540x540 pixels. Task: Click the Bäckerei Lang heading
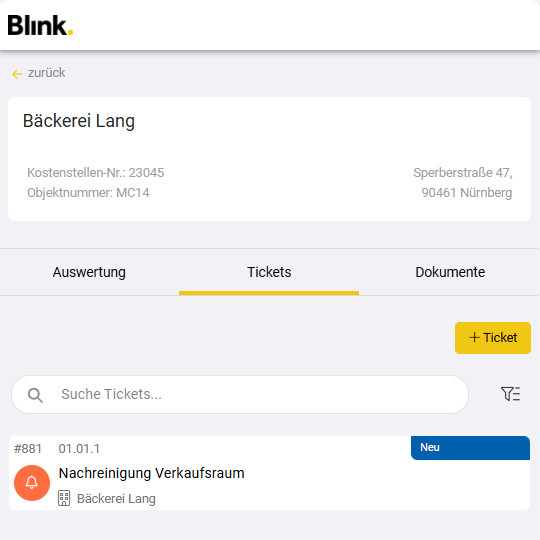click(79, 121)
